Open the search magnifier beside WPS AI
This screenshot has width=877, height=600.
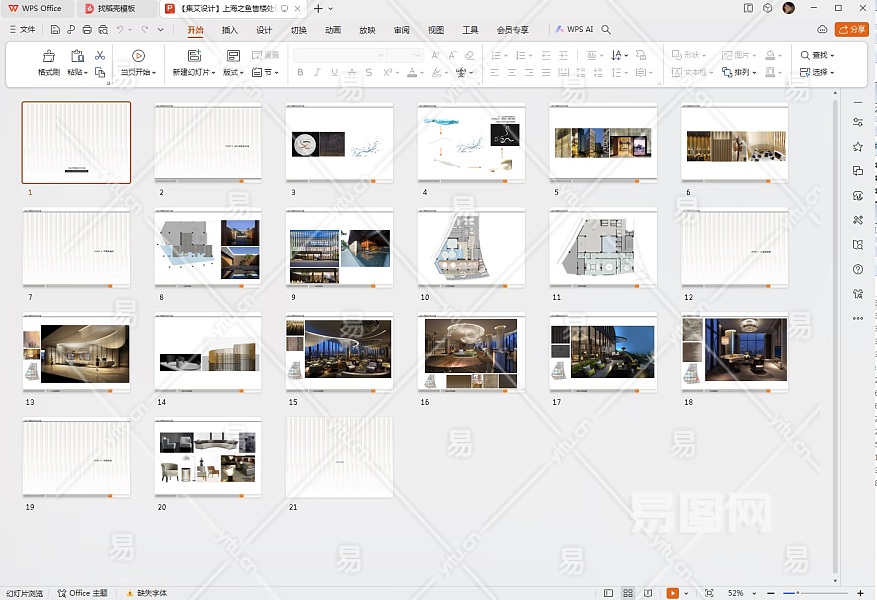click(606, 30)
